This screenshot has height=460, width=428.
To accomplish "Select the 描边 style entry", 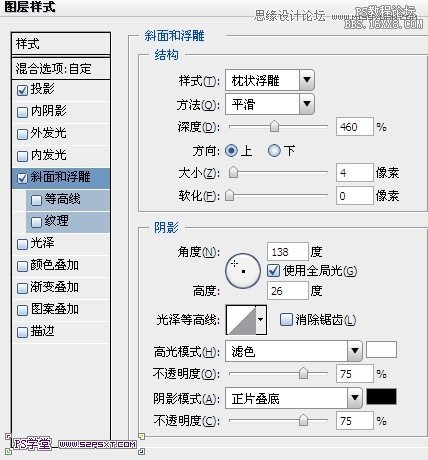I will 61,331.
